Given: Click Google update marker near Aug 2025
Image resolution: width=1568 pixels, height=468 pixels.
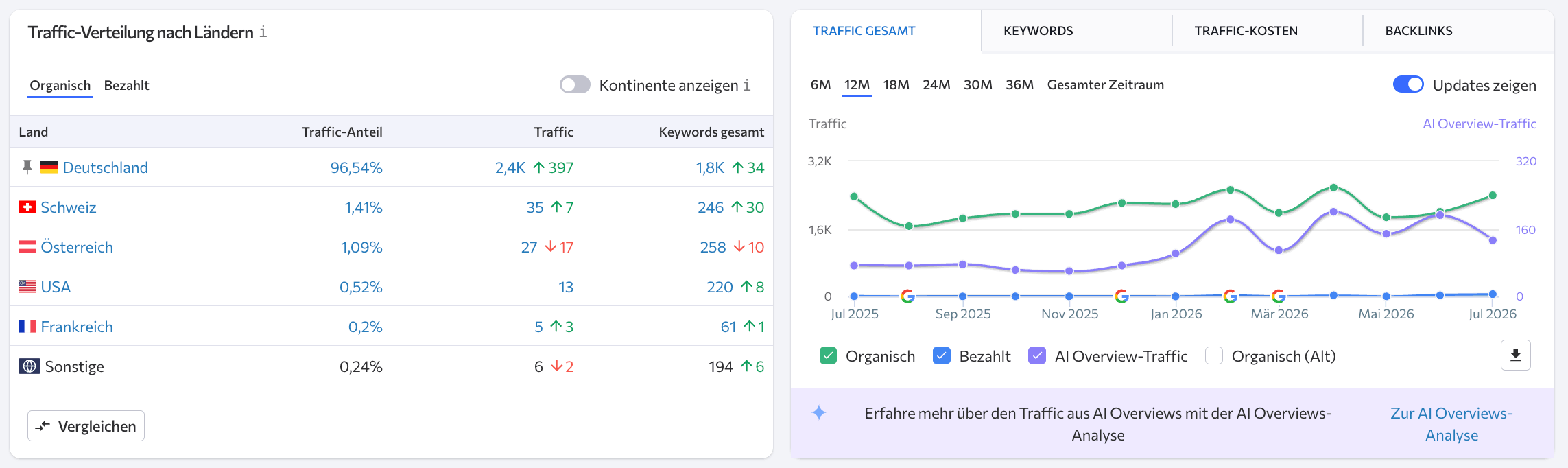Looking at the screenshot, I should click(907, 296).
